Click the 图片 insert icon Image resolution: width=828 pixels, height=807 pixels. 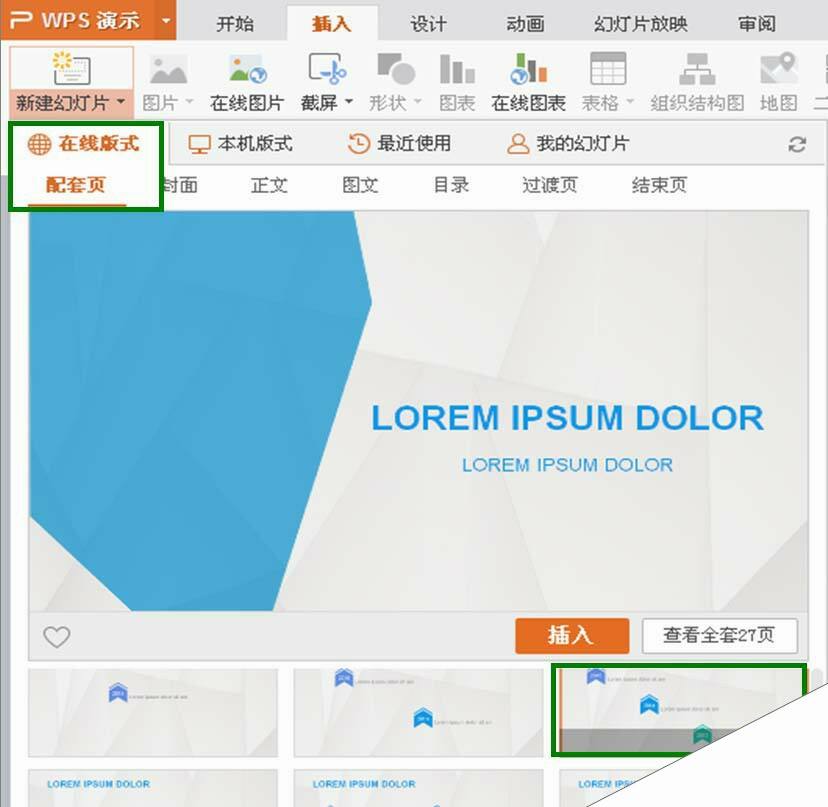click(x=168, y=70)
